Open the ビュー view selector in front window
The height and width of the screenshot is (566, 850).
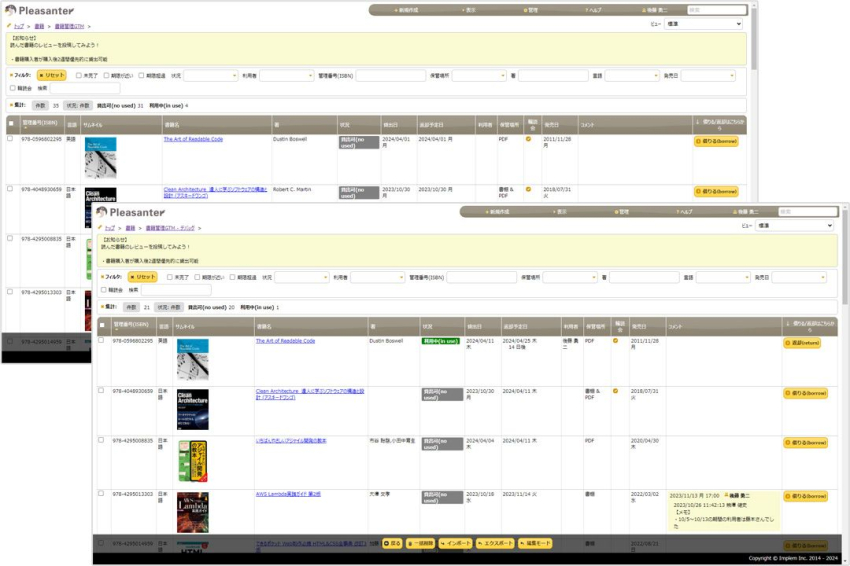pyautogui.click(x=795, y=226)
